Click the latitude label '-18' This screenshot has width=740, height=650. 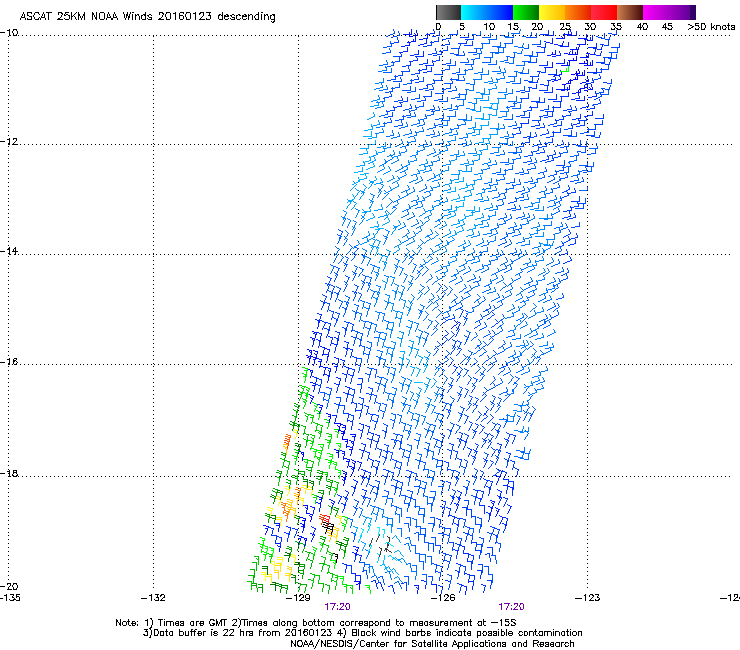tap(9, 473)
